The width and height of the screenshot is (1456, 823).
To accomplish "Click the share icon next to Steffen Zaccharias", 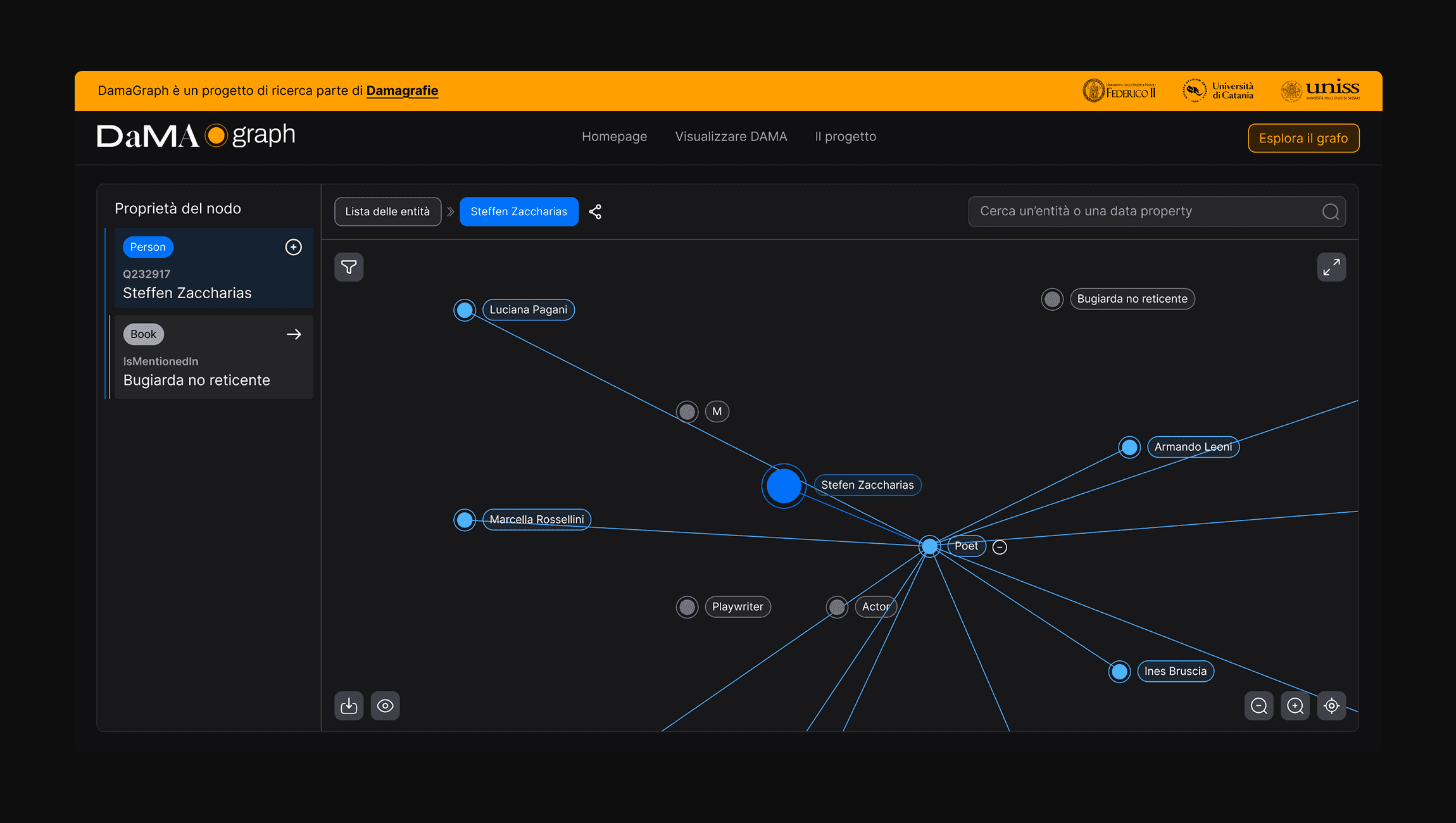I will [x=595, y=211].
